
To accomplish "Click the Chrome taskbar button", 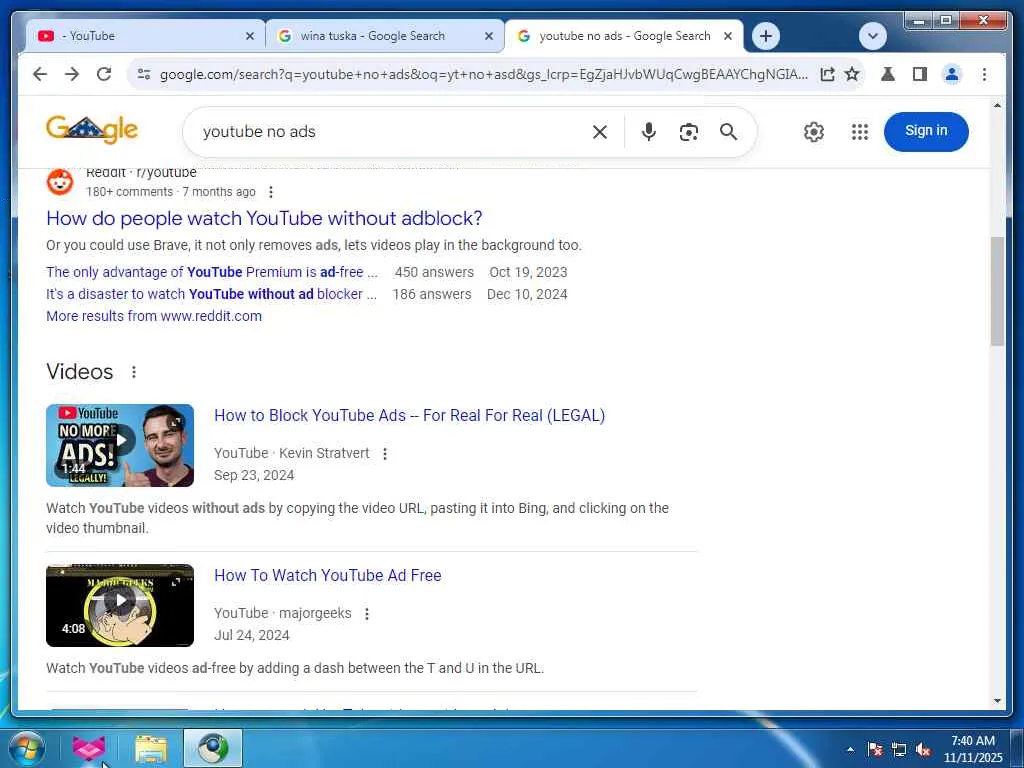I will 213,748.
